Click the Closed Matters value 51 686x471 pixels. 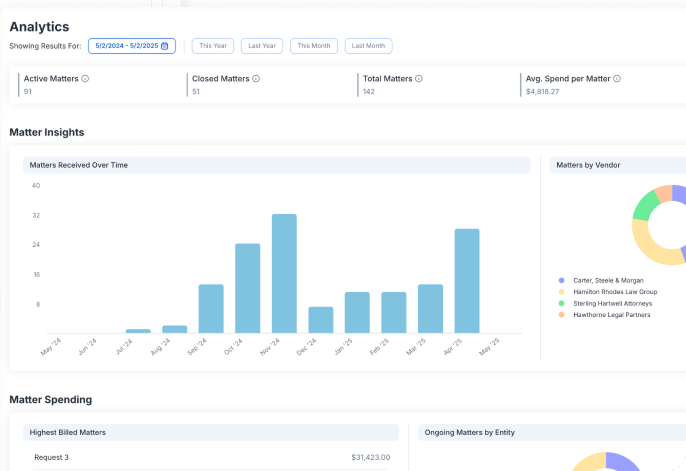point(196,91)
